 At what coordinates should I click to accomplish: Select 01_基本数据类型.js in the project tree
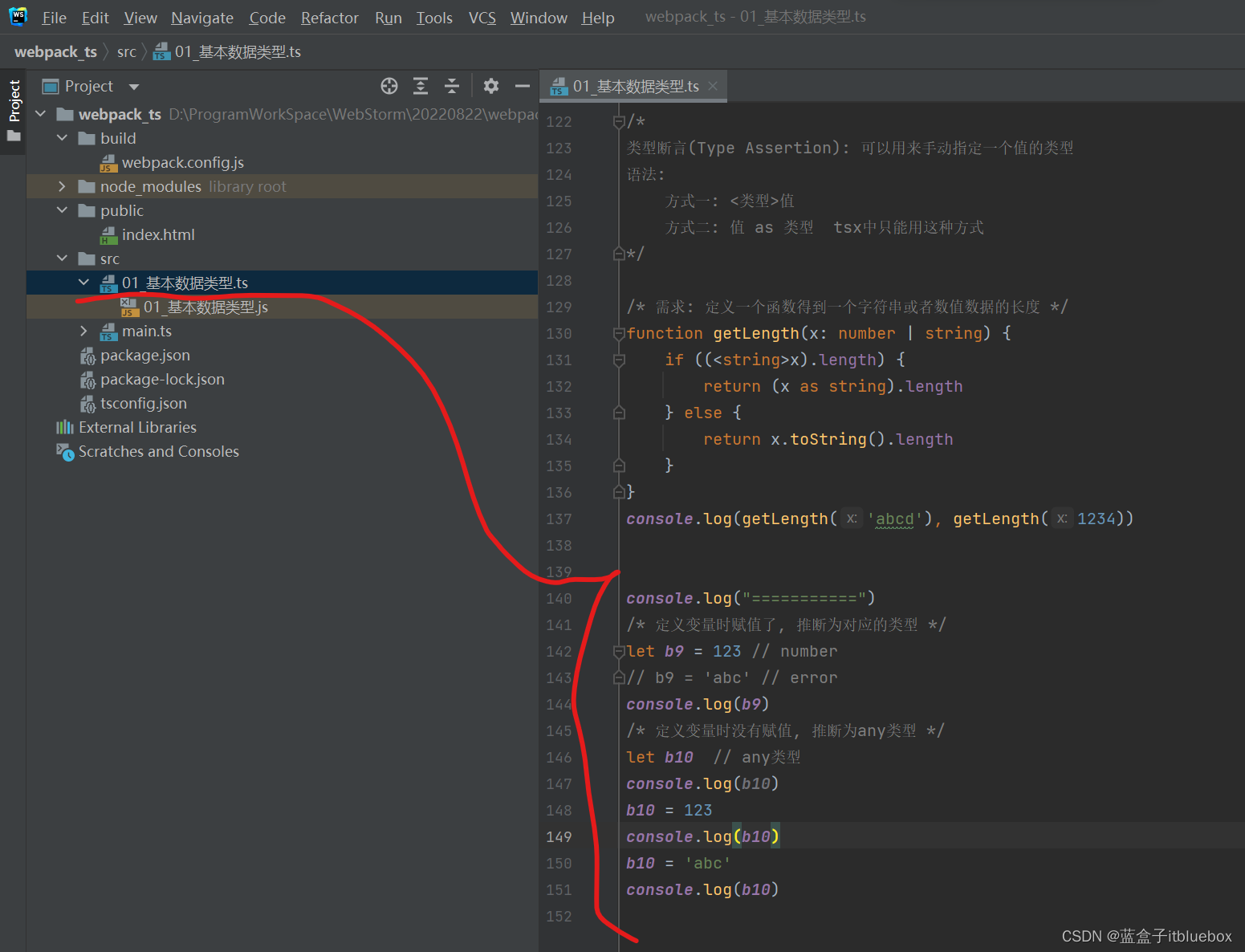click(282, 307)
